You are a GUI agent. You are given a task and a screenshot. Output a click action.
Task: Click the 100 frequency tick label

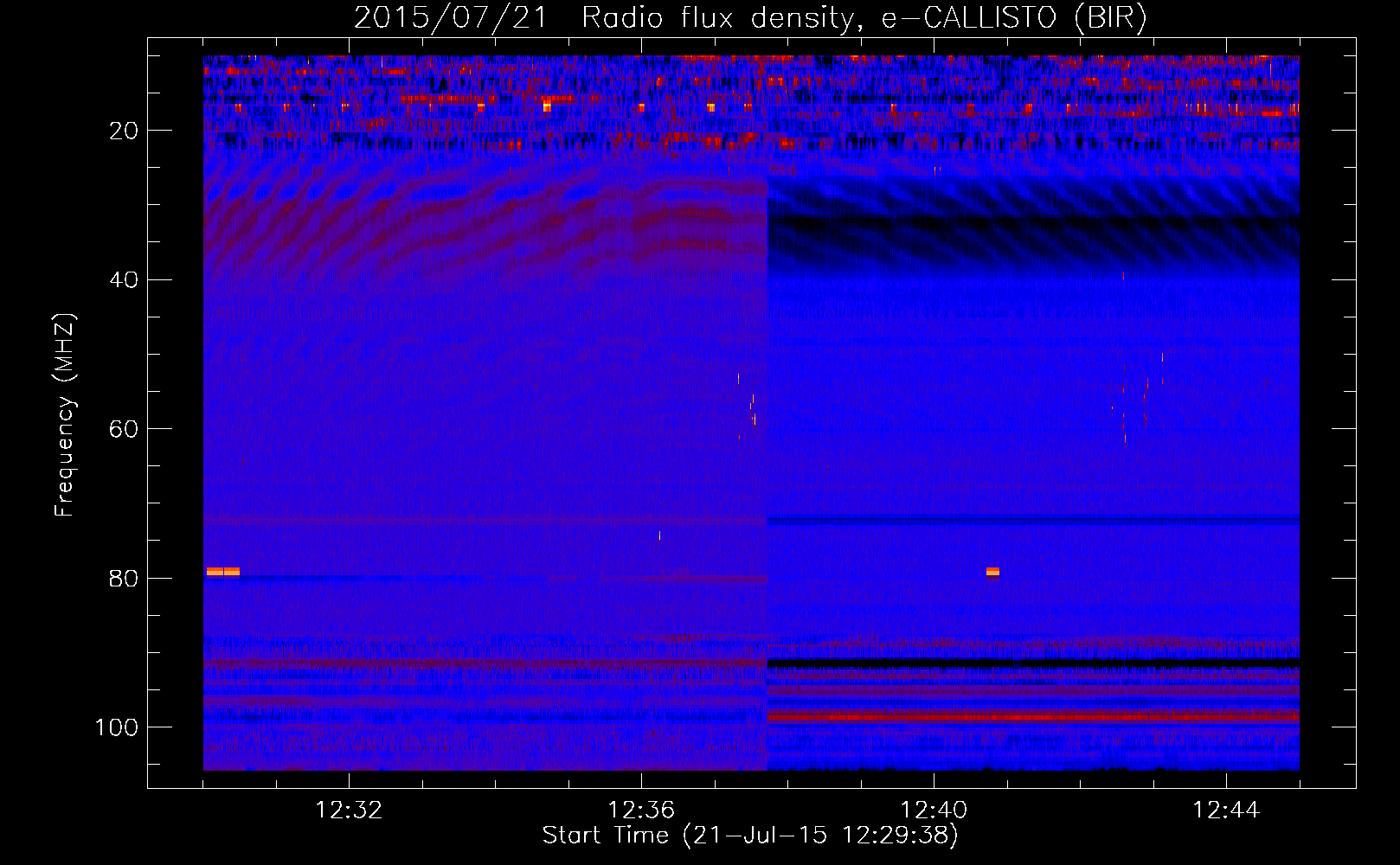coord(117,727)
